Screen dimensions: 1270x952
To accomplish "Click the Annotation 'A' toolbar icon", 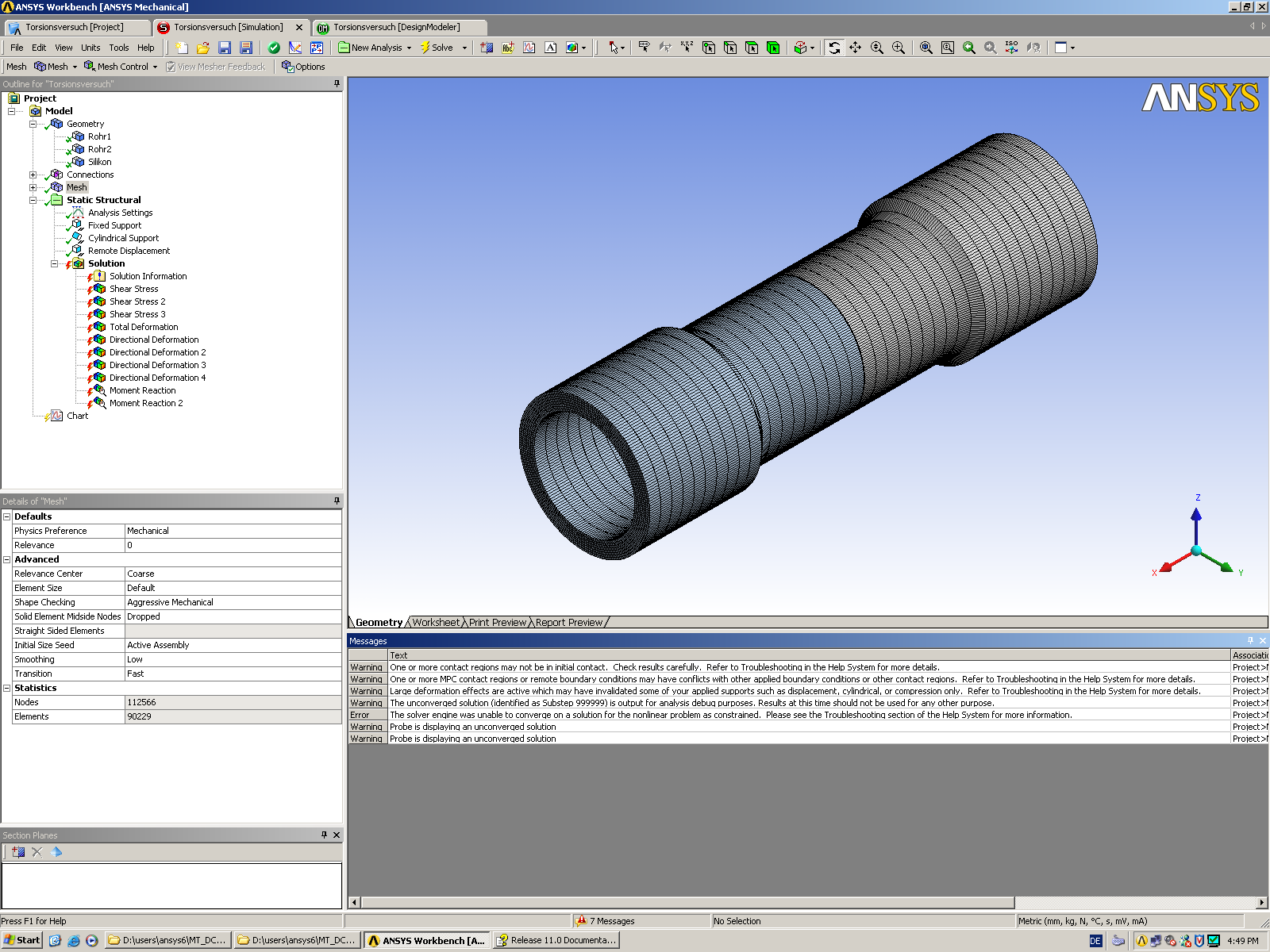I will coord(551,48).
